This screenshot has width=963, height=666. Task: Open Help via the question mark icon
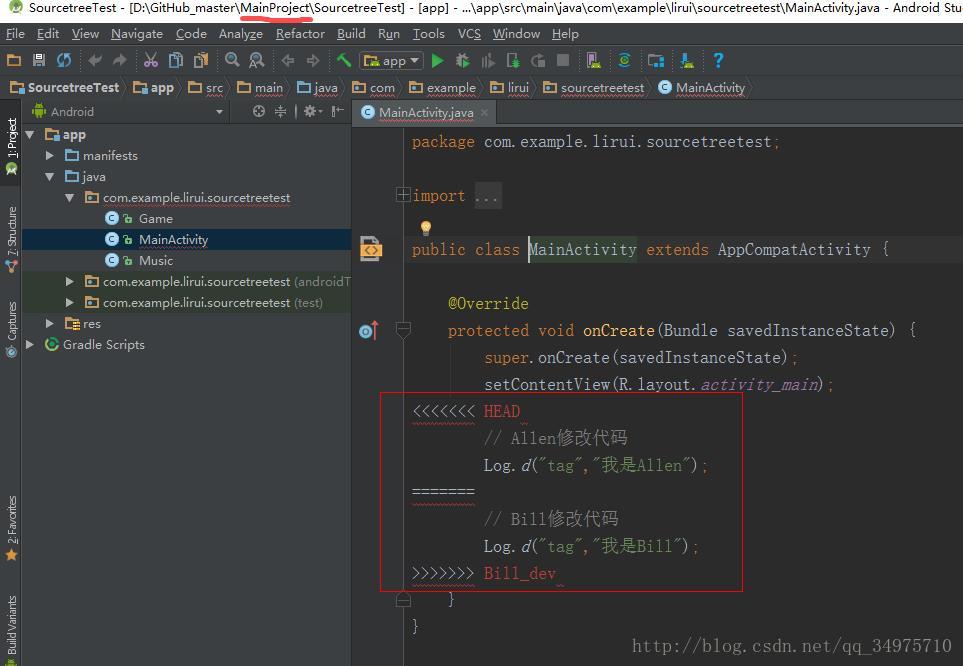(718, 61)
